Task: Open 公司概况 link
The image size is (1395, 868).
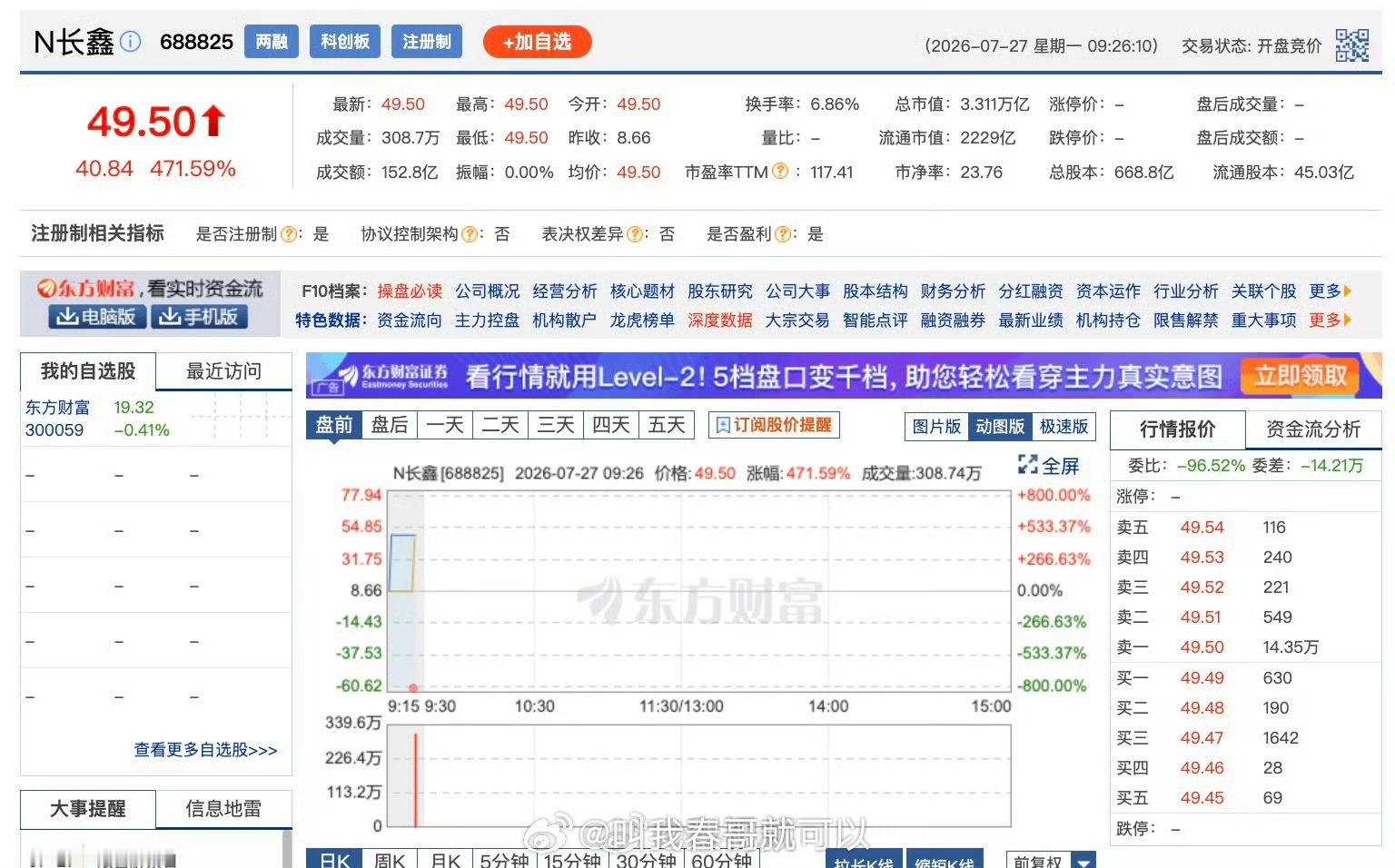Action: click(488, 291)
